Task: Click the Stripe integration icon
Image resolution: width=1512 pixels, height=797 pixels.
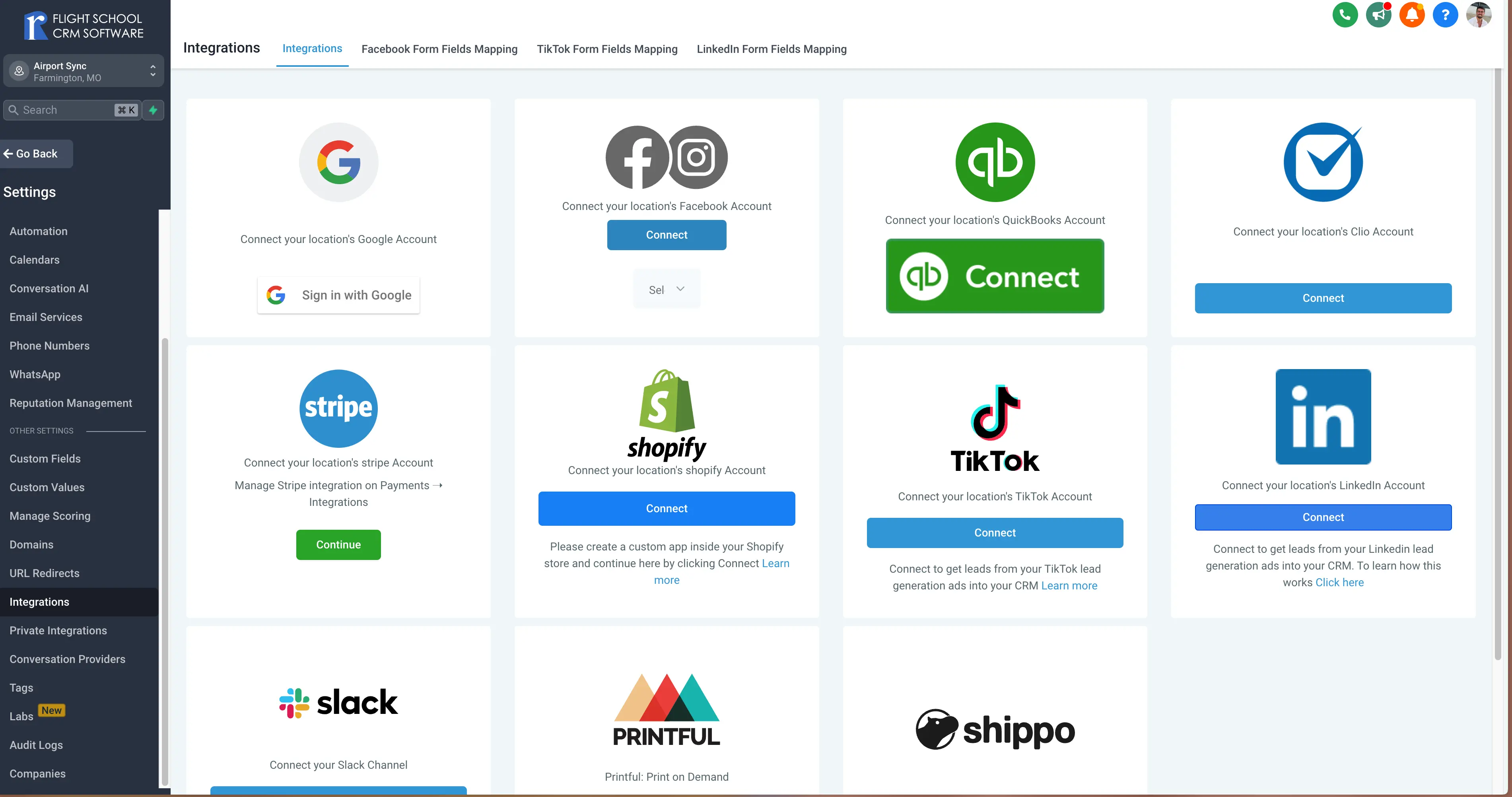Action: [338, 408]
